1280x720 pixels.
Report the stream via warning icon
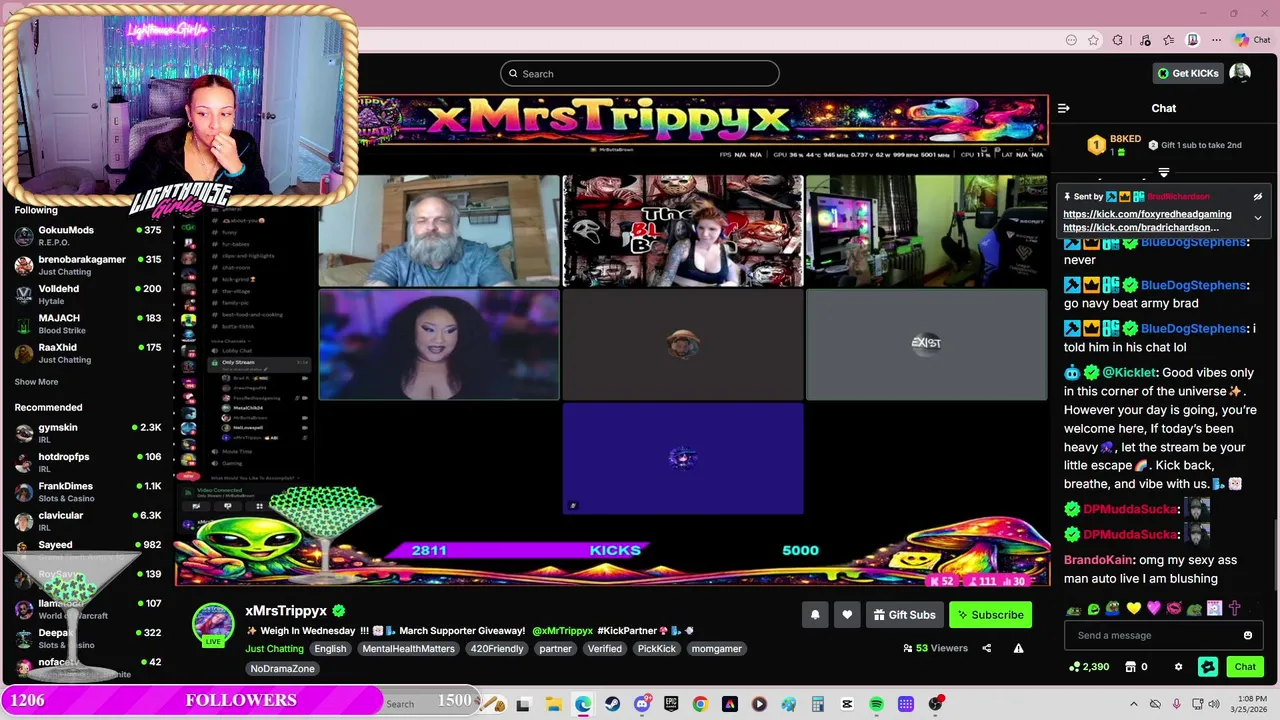(x=1018, y=648)
